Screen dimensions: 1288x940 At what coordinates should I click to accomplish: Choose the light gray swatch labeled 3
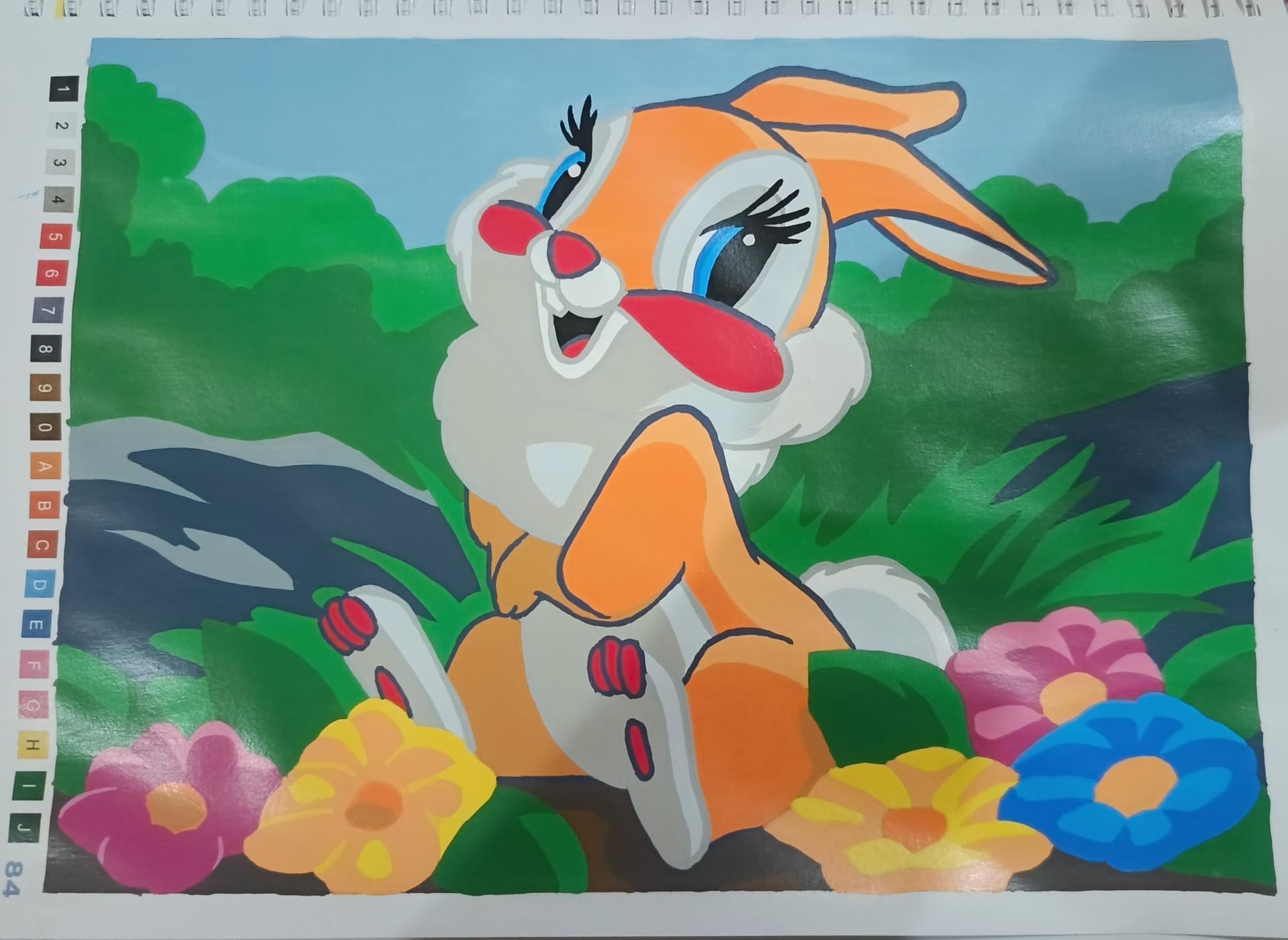[x=59, y=162]
